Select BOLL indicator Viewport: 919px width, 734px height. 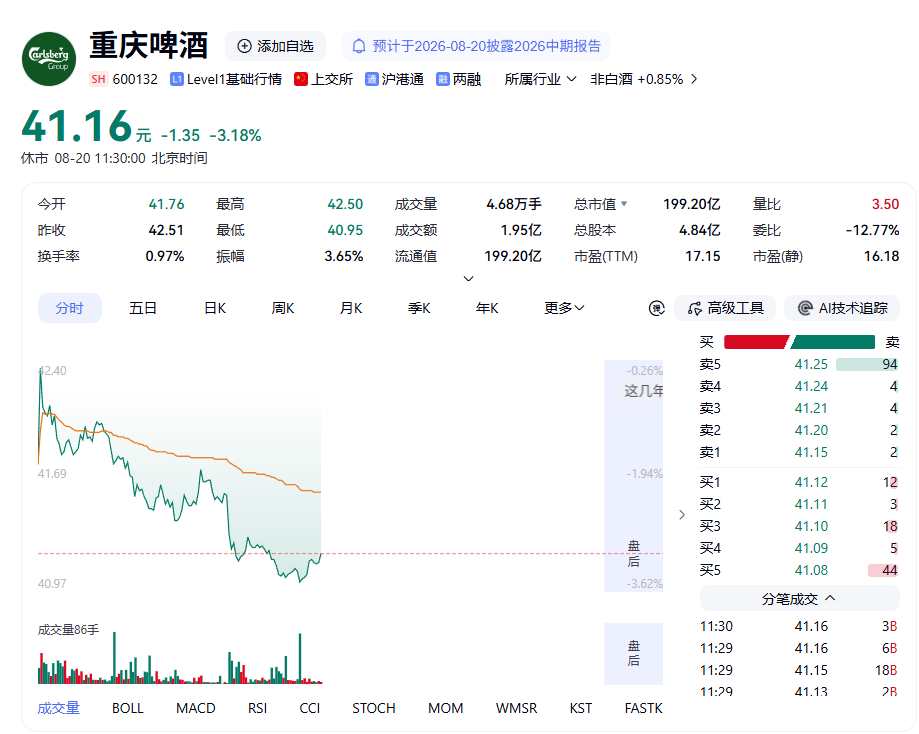[128, 708]
